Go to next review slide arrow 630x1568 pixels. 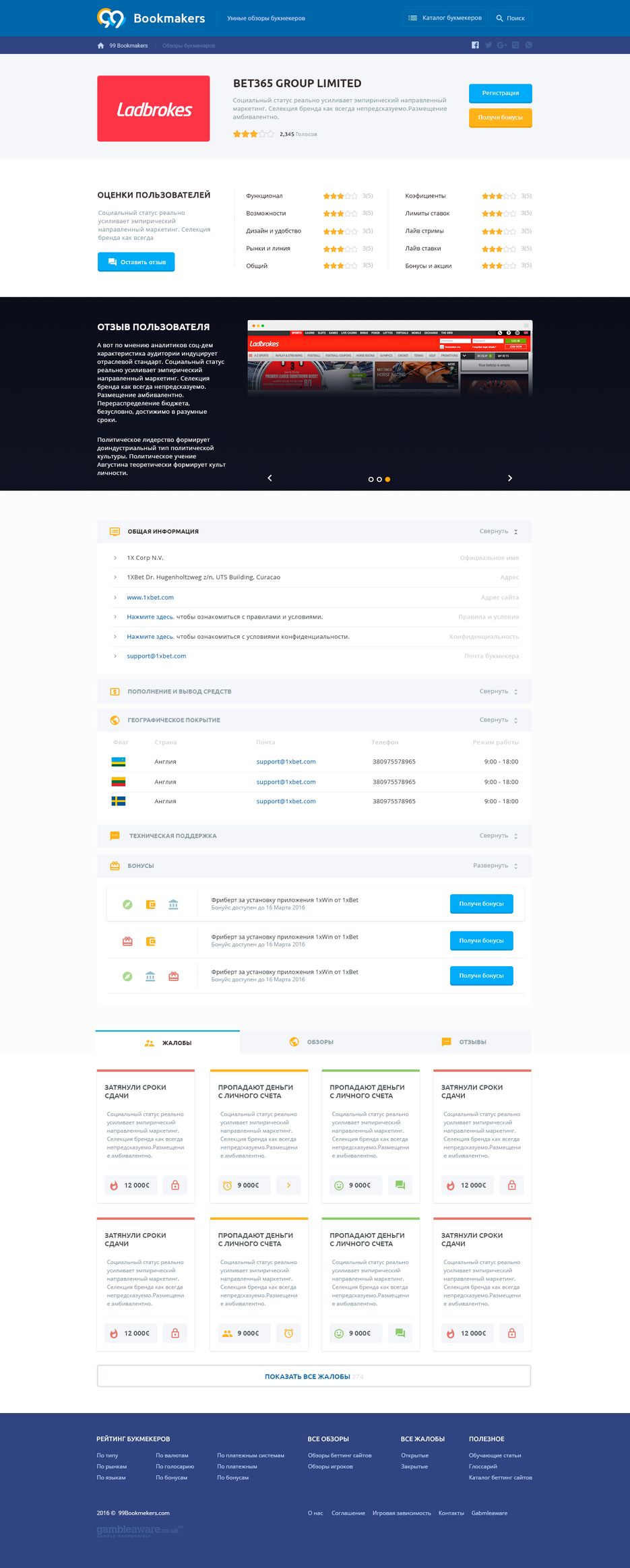pos(510,478)
